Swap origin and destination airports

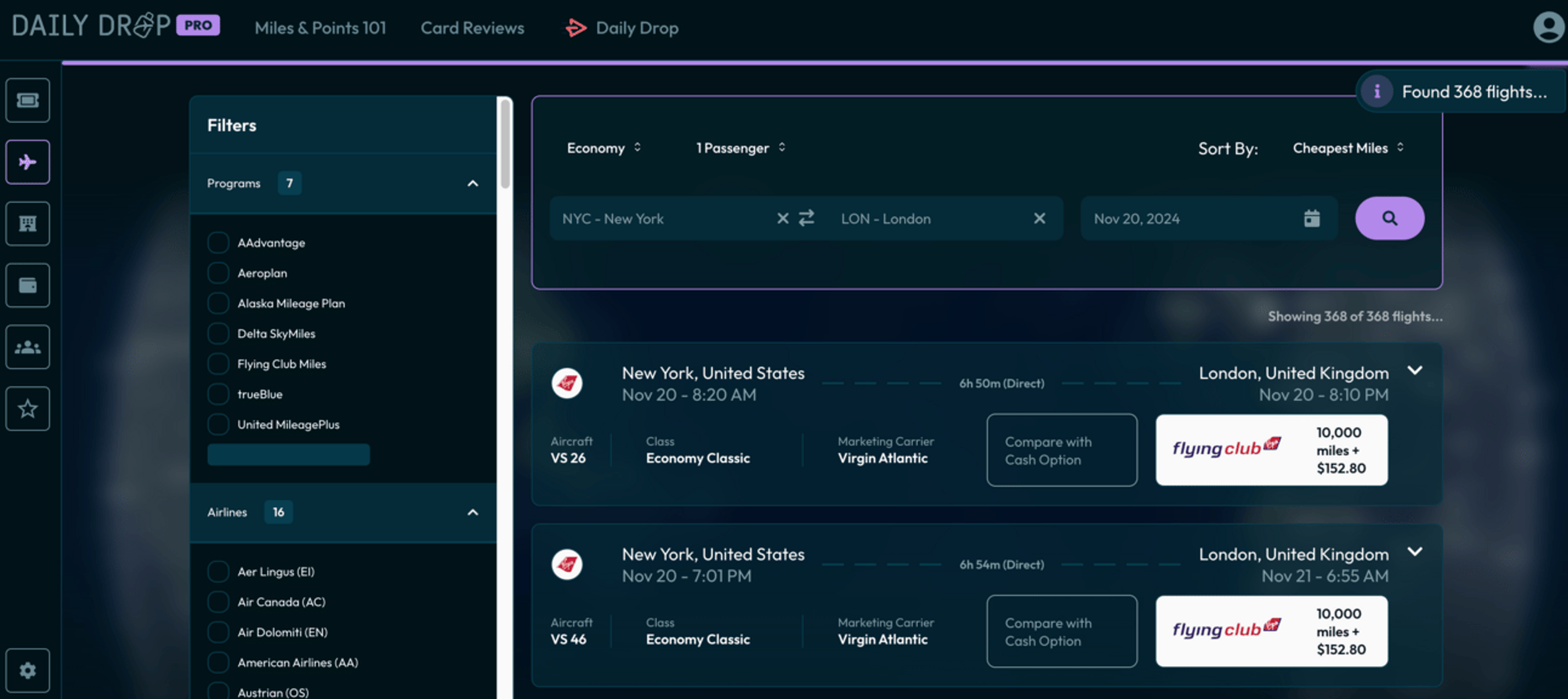[806, 218]
